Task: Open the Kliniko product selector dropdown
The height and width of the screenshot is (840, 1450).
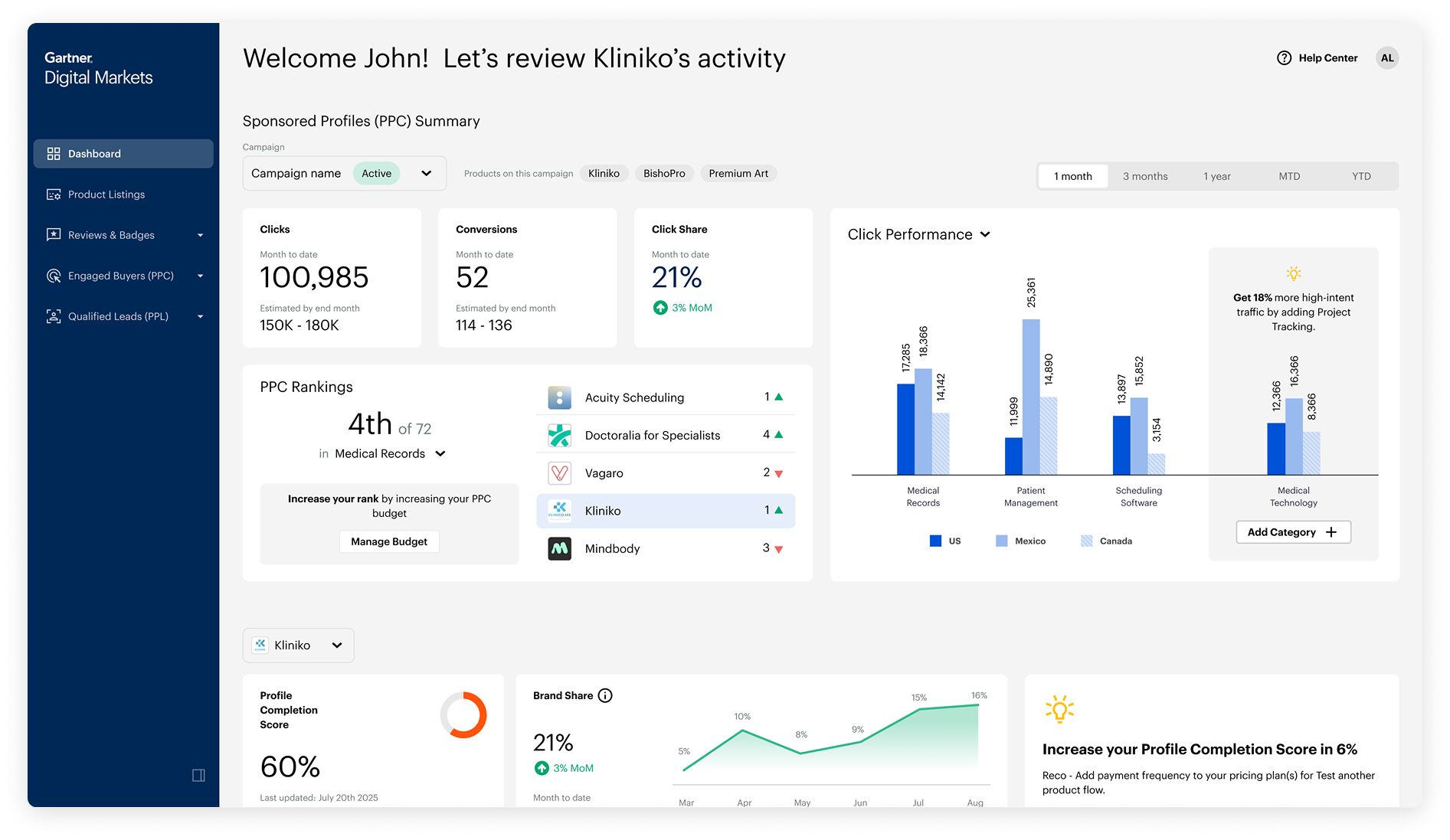Action: 298,646
